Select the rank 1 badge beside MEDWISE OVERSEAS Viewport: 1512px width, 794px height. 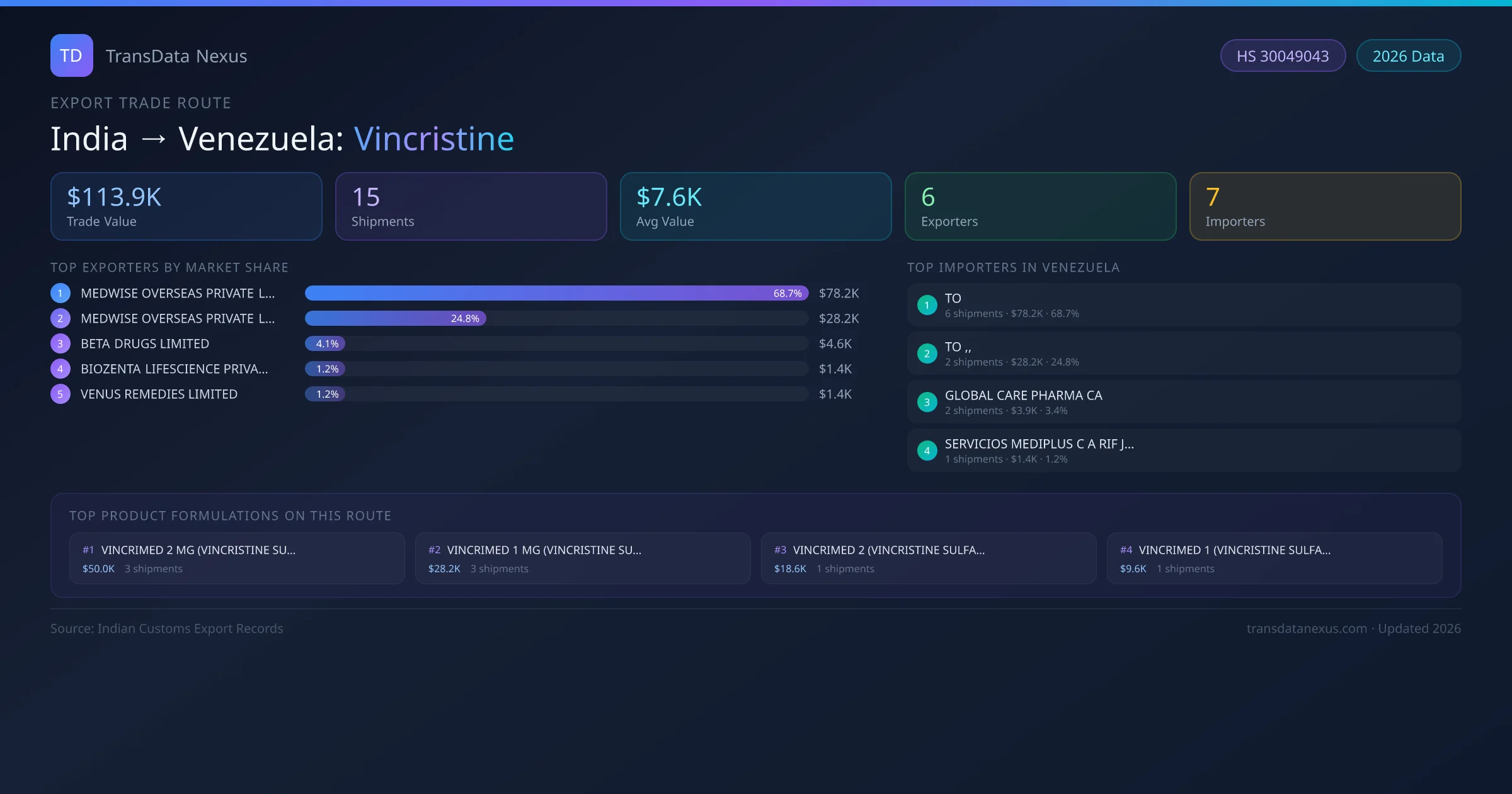[x=60, y=292]
